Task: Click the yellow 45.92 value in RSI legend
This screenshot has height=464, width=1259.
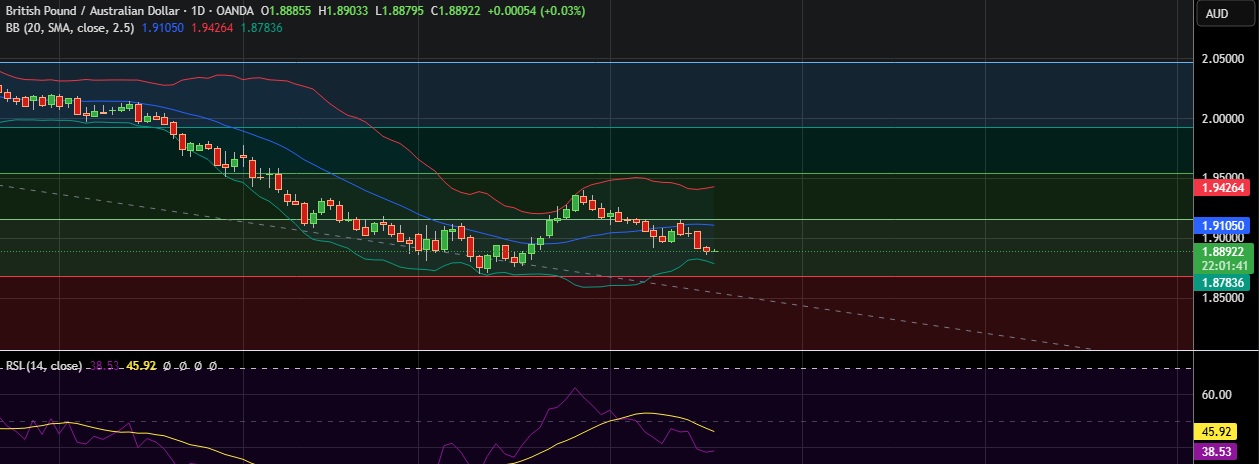Action: point(143,366)
